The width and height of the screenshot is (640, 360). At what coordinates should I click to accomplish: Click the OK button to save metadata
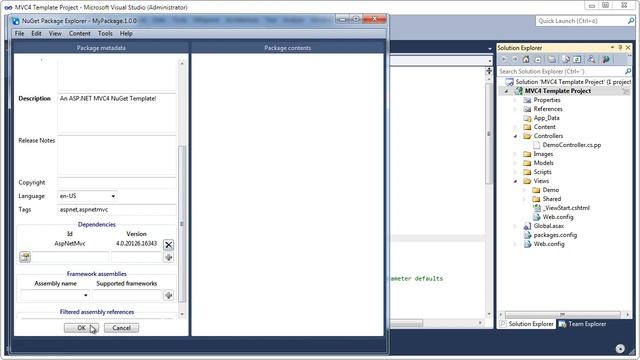click(81, 328)
